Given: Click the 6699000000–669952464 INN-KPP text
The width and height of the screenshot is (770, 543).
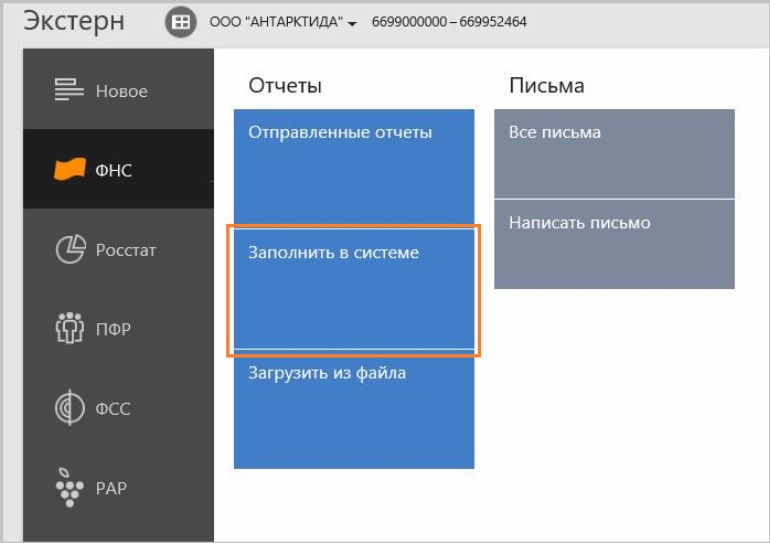Looking at the screenshot, I should [449, 23].
